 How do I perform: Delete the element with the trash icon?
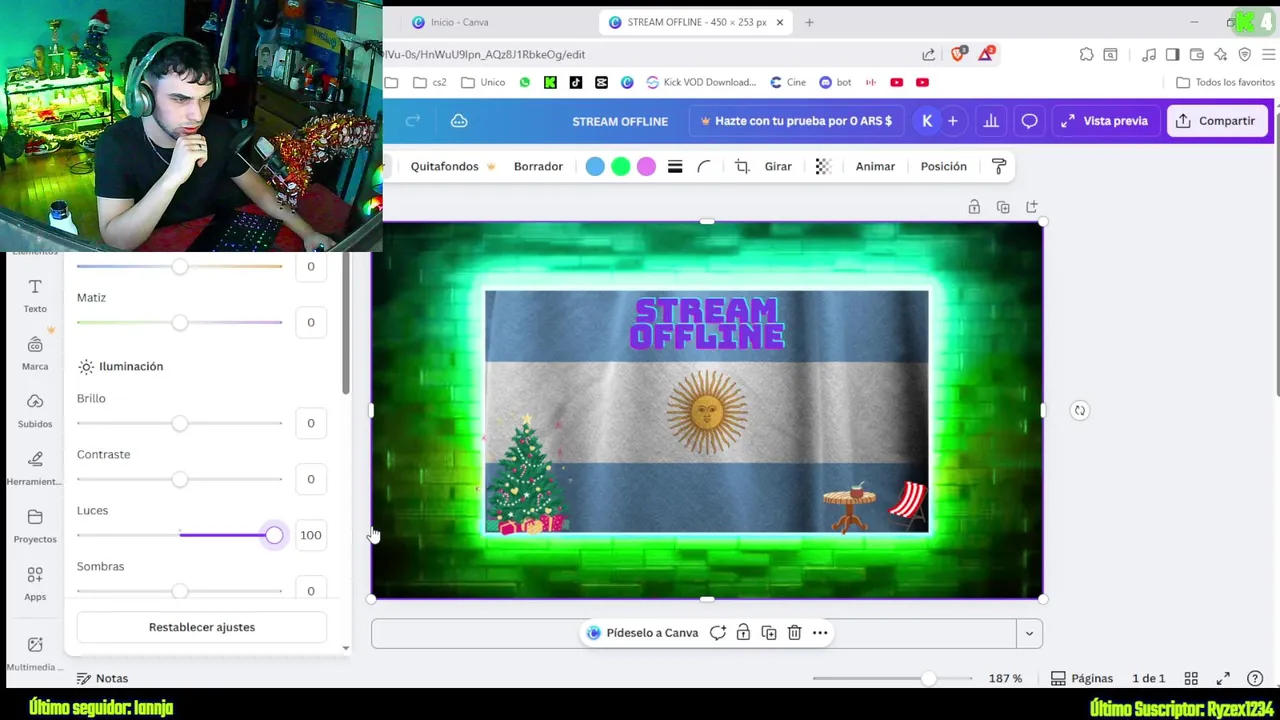pyautogui.click(x=794, y=633)
